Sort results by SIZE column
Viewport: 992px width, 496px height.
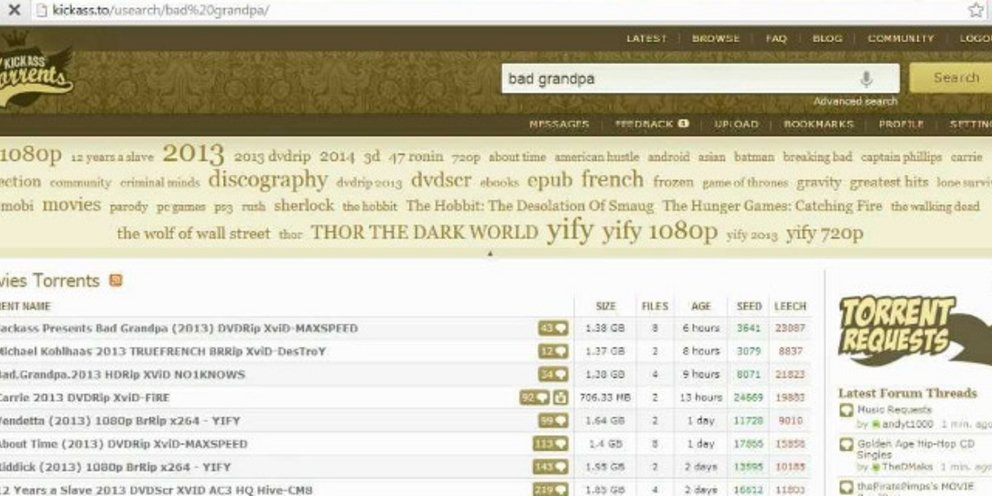605,306
